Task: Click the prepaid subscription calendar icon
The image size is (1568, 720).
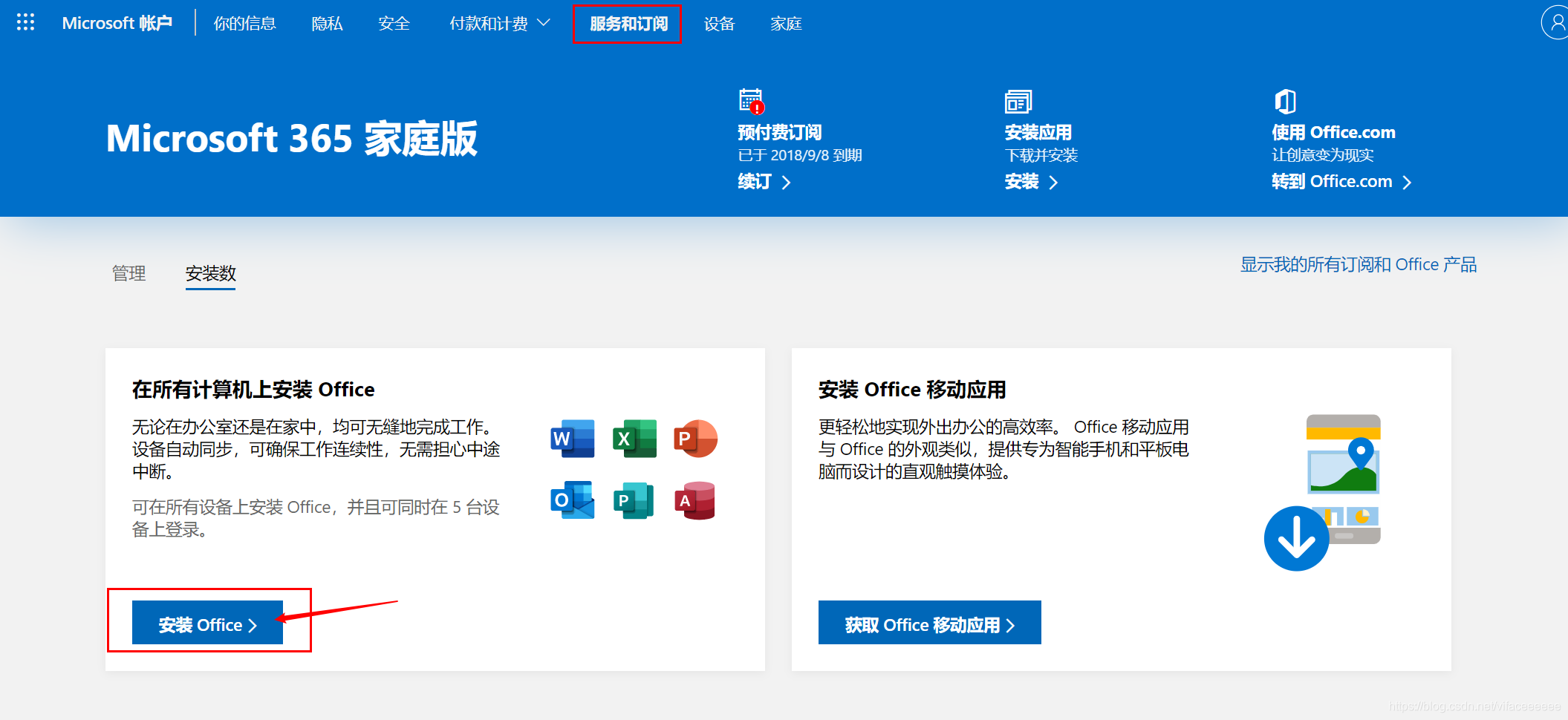Action: 752,102
